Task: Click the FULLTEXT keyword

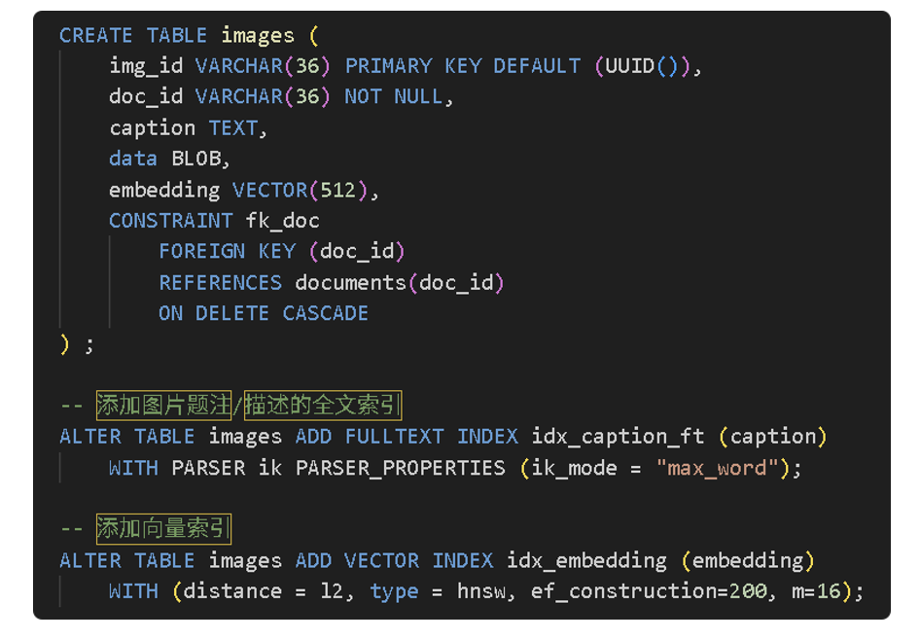Action: click(x=395, y=436)
